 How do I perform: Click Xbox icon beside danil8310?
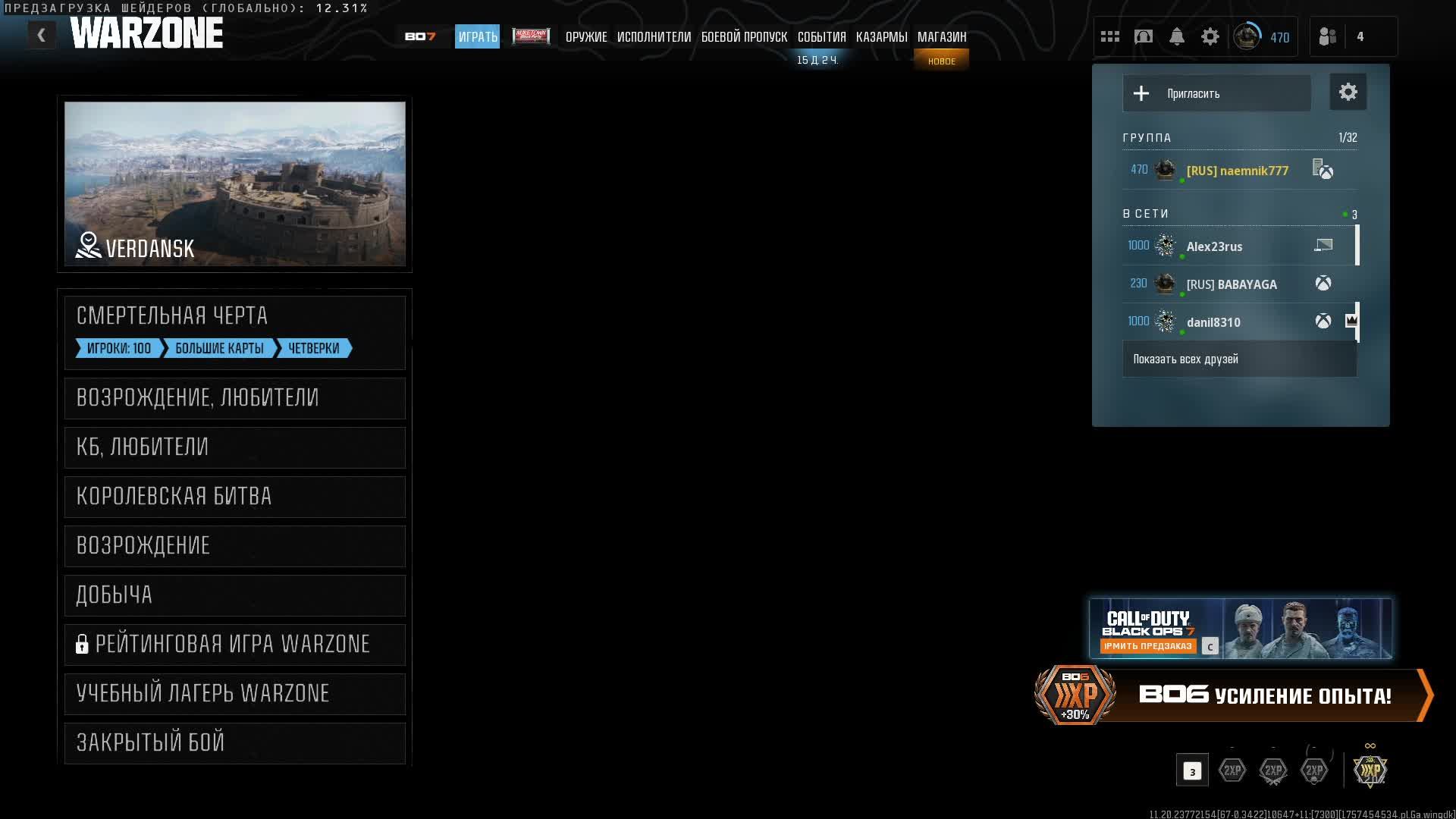(x=1323, y=322)
